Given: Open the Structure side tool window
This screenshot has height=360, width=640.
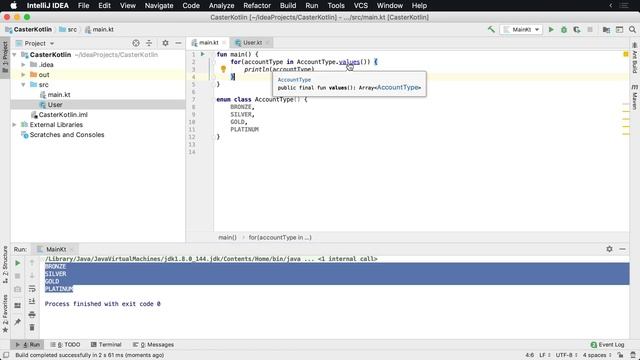Looking at the screenshot, I should (5, 265).
